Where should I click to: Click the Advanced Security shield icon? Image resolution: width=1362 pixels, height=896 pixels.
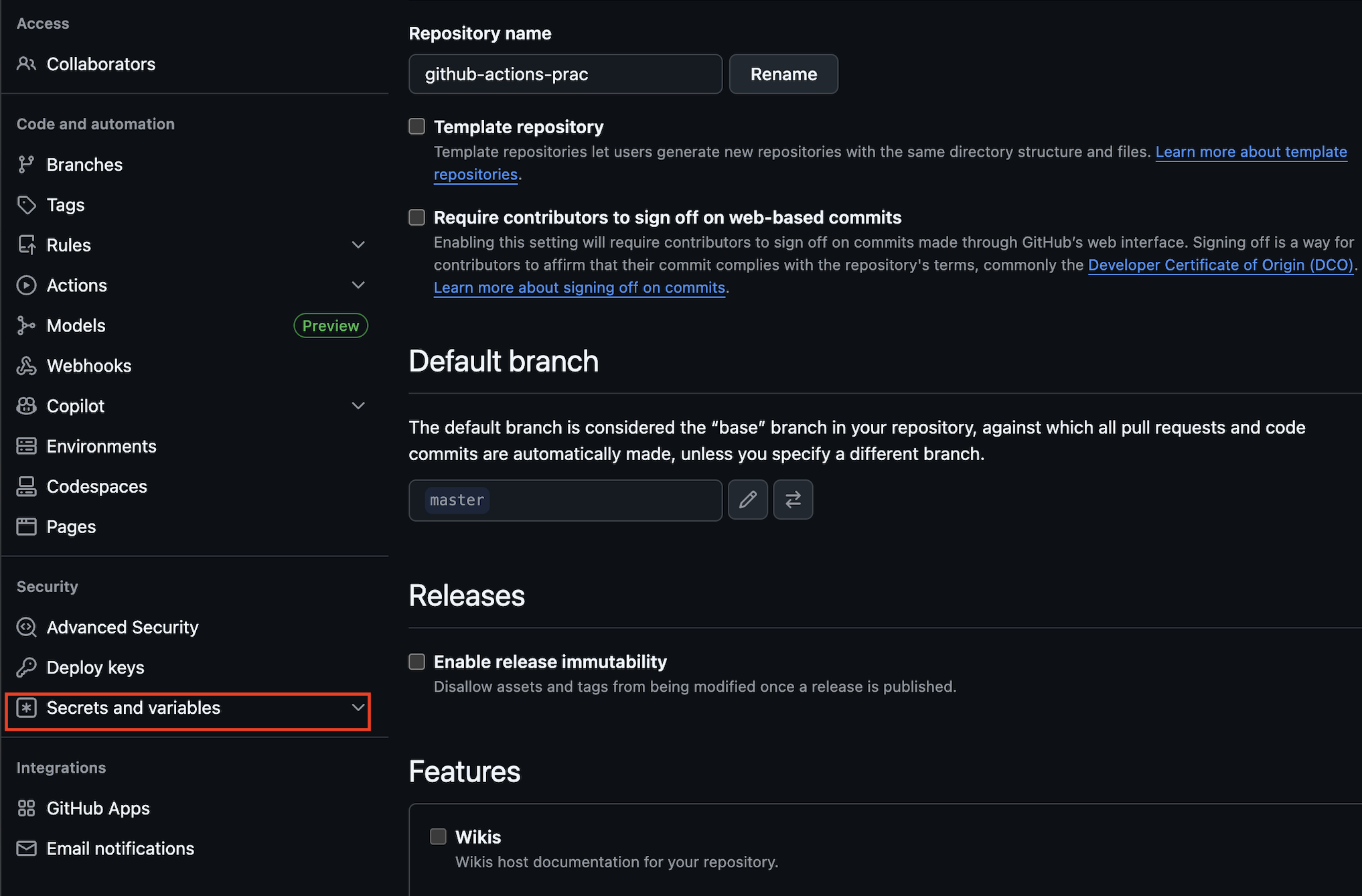[x=26, y=627]
